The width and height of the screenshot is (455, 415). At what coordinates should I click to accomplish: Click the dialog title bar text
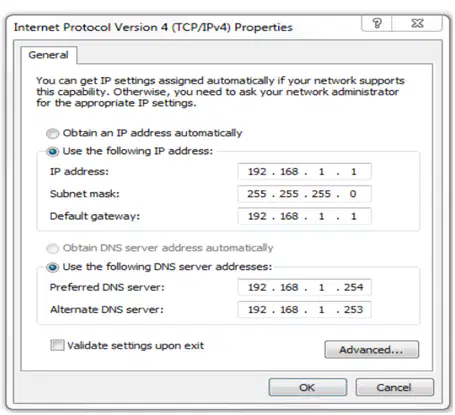click(x=153, y=27)
